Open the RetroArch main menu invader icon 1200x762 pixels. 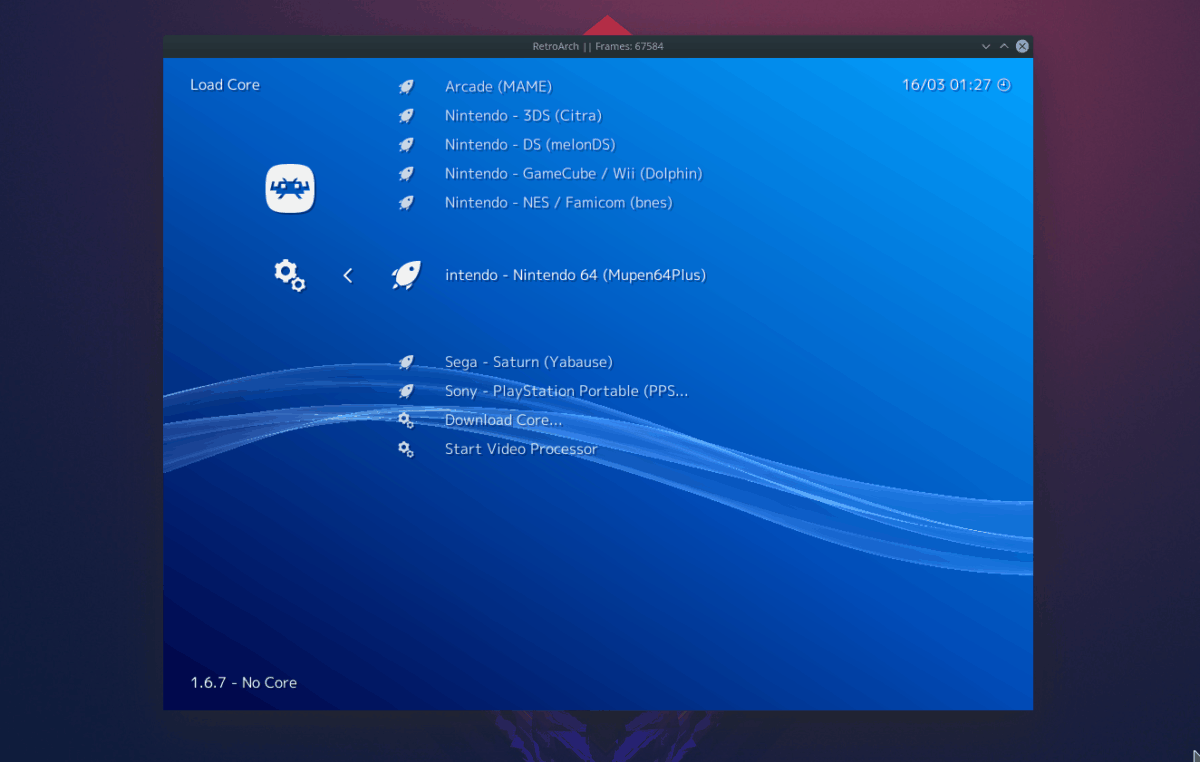click(x=290, y=189)
